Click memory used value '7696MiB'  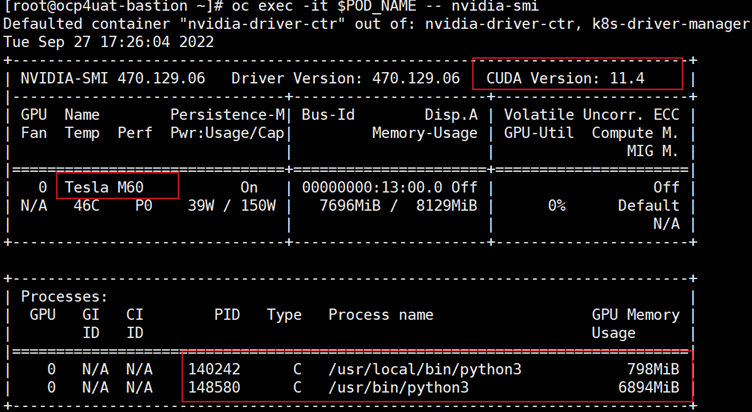point(350,206)
